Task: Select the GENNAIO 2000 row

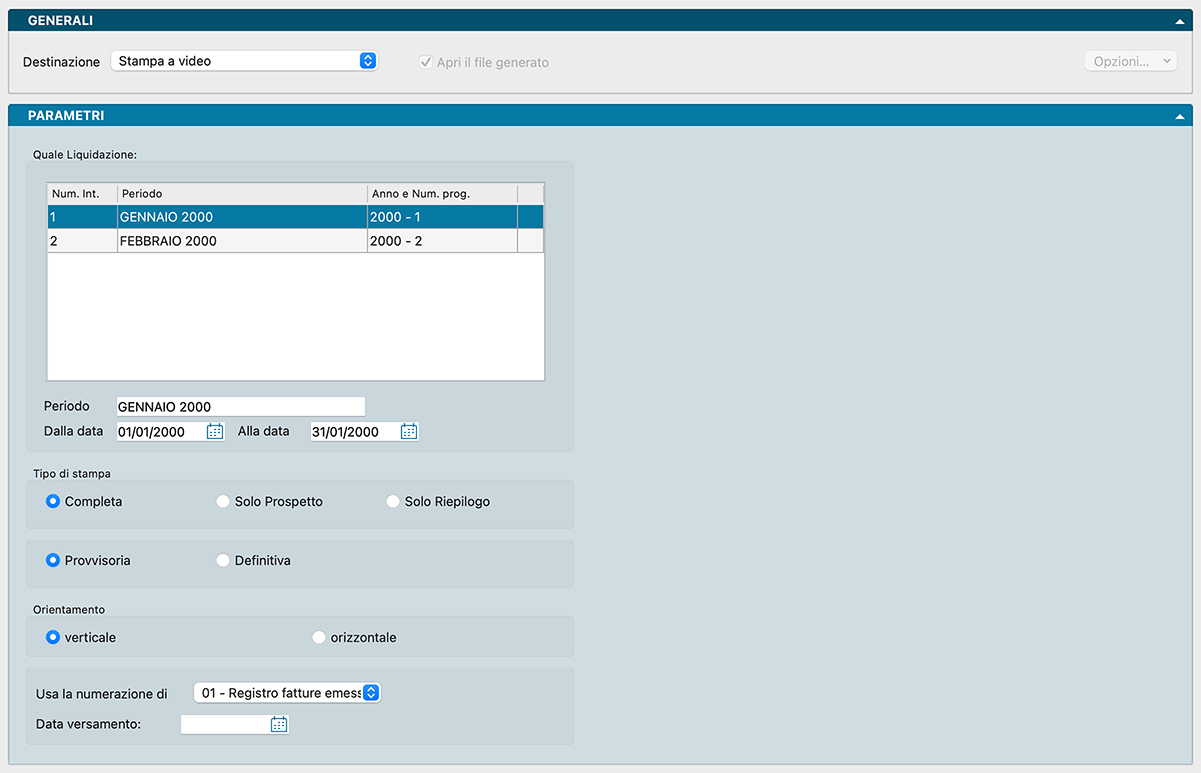Action: [240, 217]
